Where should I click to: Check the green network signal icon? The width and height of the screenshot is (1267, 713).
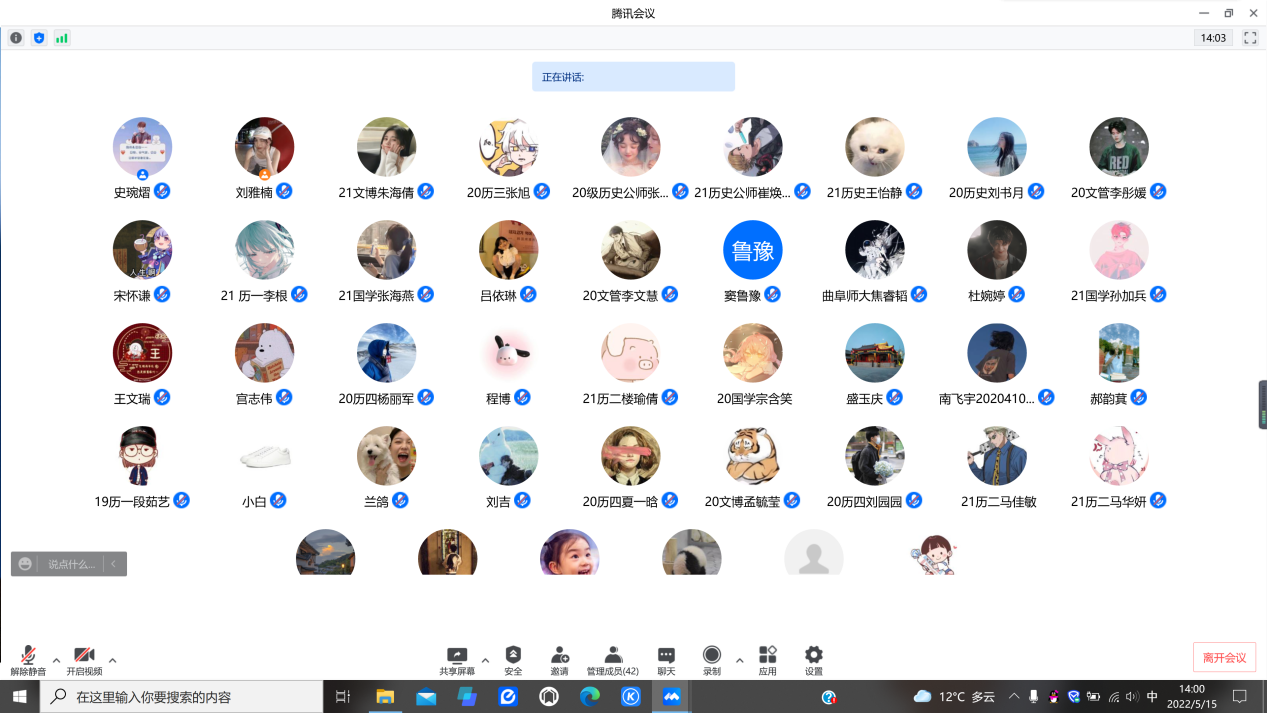(x=62, y=38)
